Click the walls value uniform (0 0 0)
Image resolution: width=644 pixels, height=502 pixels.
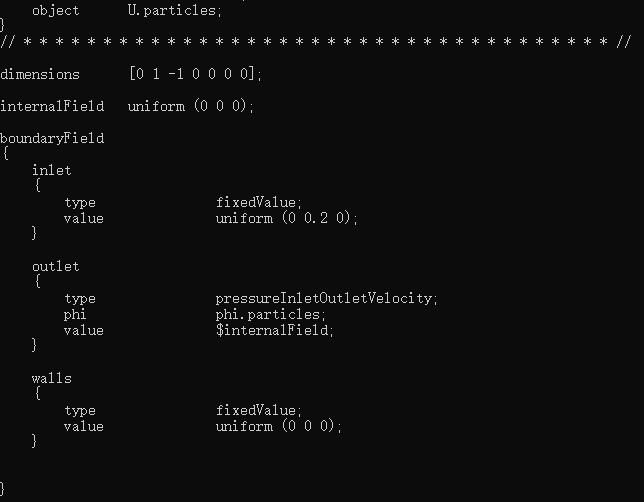click(x=278, y=426)
